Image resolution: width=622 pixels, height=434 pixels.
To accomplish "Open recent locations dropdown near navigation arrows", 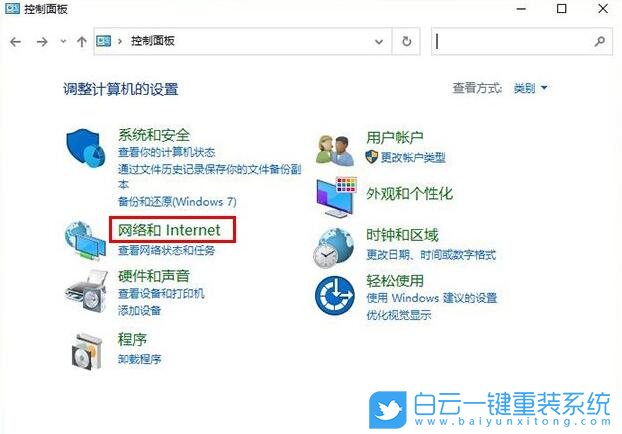I will [x=63, y=42].
